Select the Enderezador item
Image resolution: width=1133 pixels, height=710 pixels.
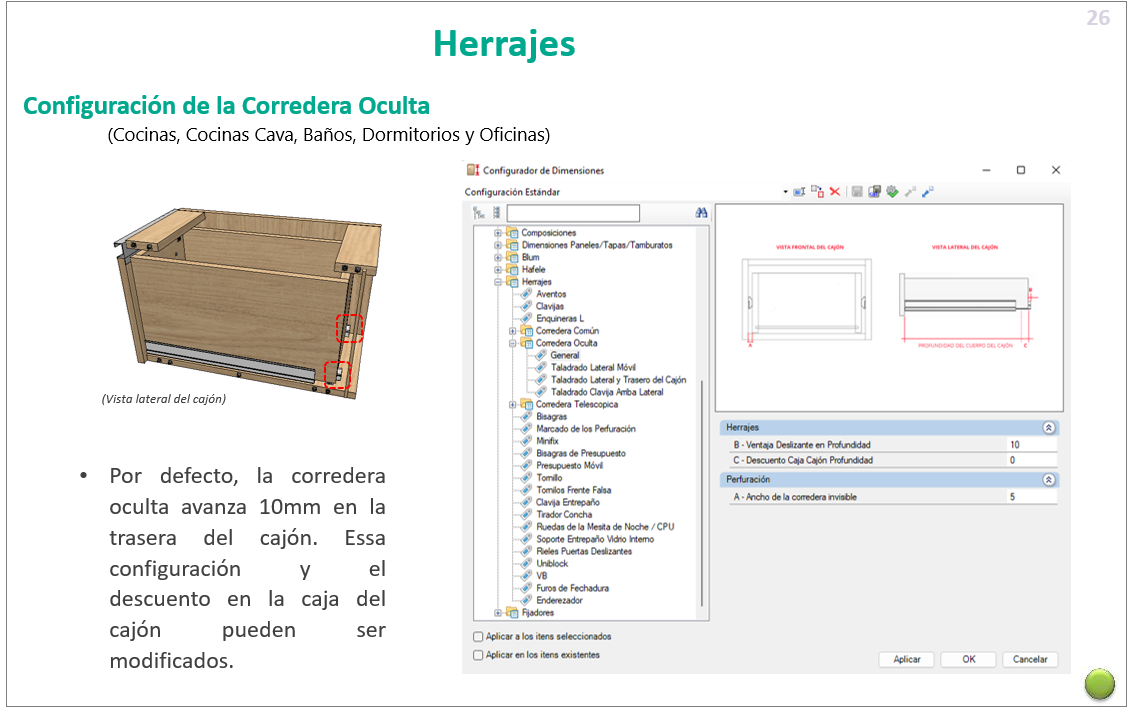coord(559,601)
